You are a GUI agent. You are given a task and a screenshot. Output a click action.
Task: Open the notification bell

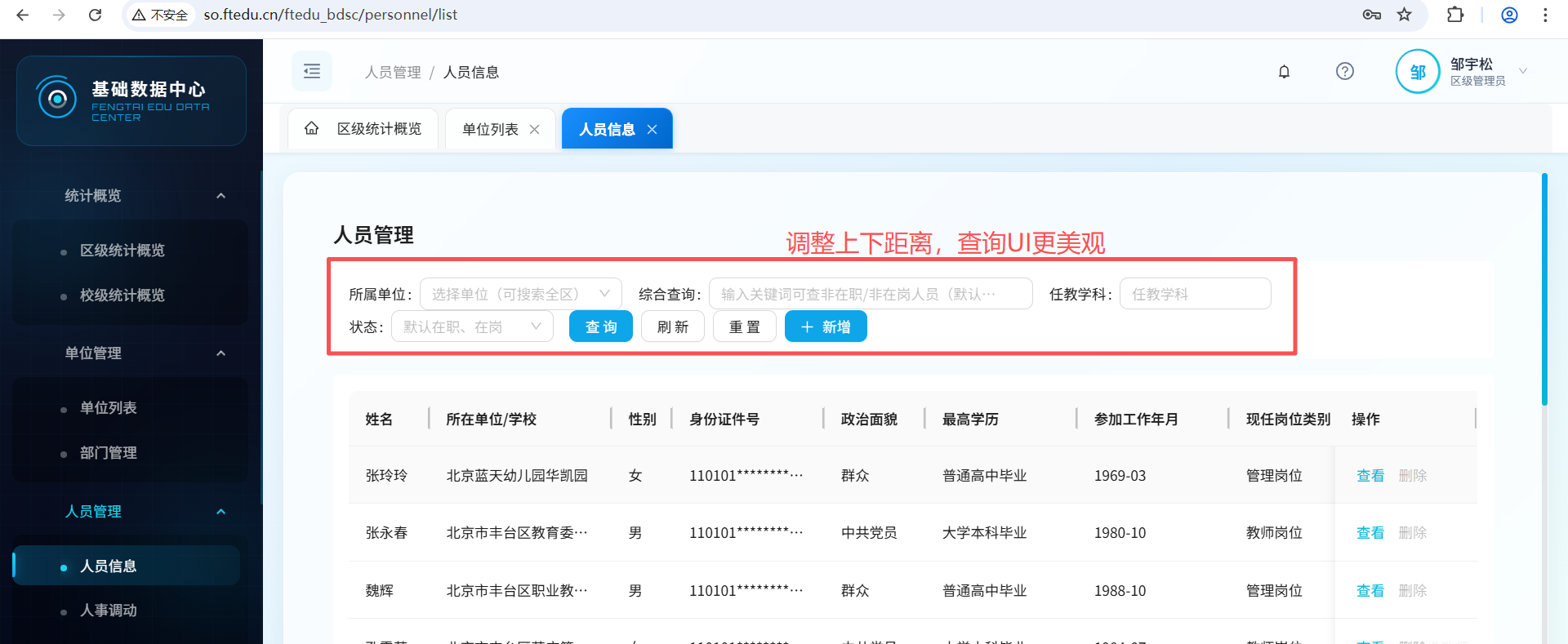pos(1284,72)
